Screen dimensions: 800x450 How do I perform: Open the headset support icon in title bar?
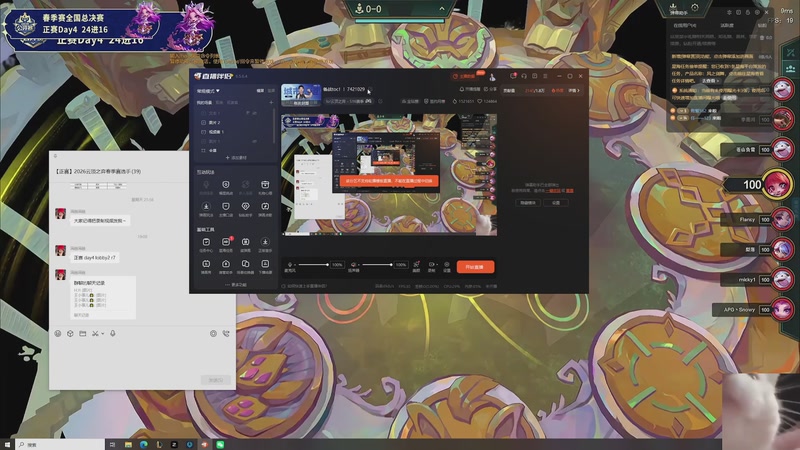[524, 76]
